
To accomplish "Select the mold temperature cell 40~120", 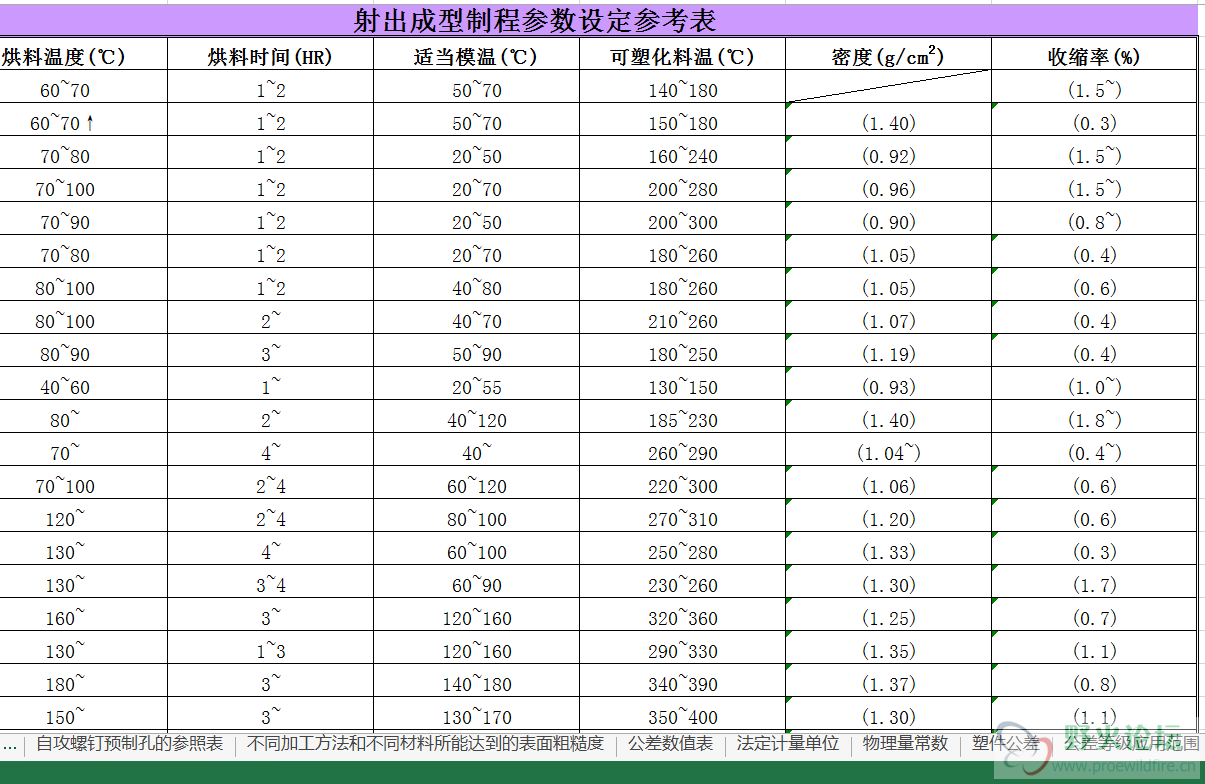I will tap(476, 417).
